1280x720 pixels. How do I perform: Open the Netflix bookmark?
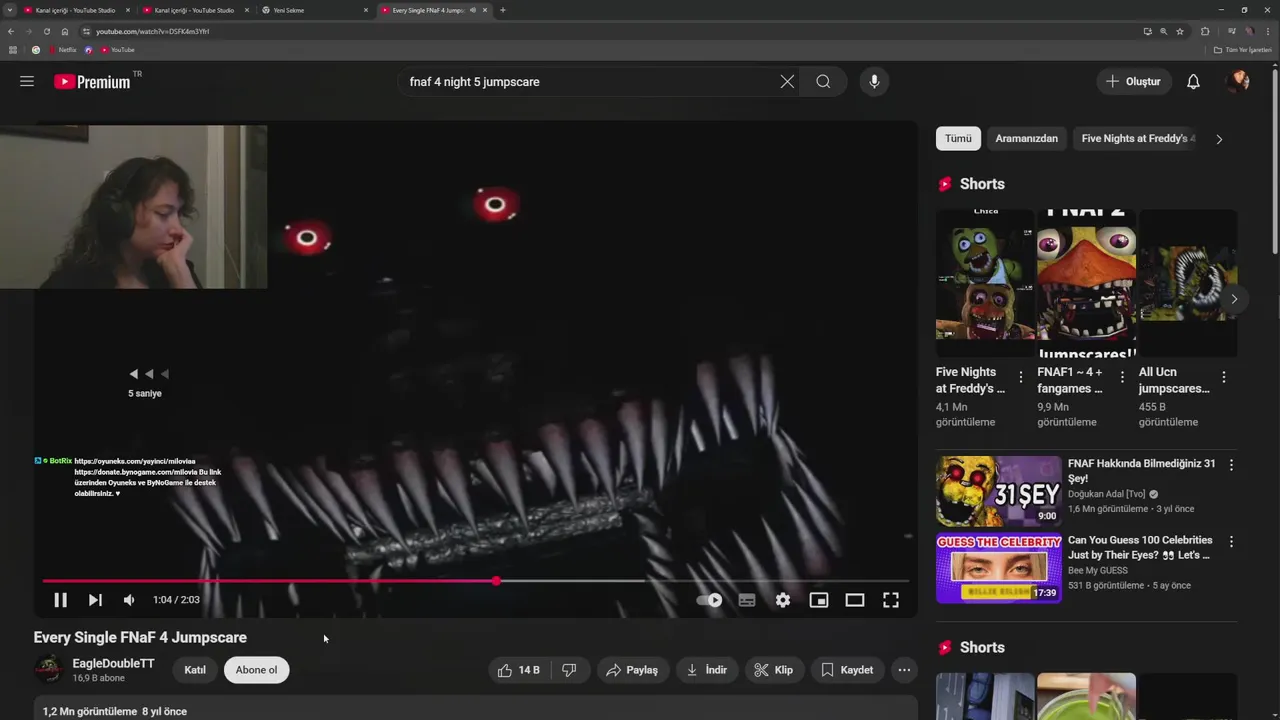point(62,50)
